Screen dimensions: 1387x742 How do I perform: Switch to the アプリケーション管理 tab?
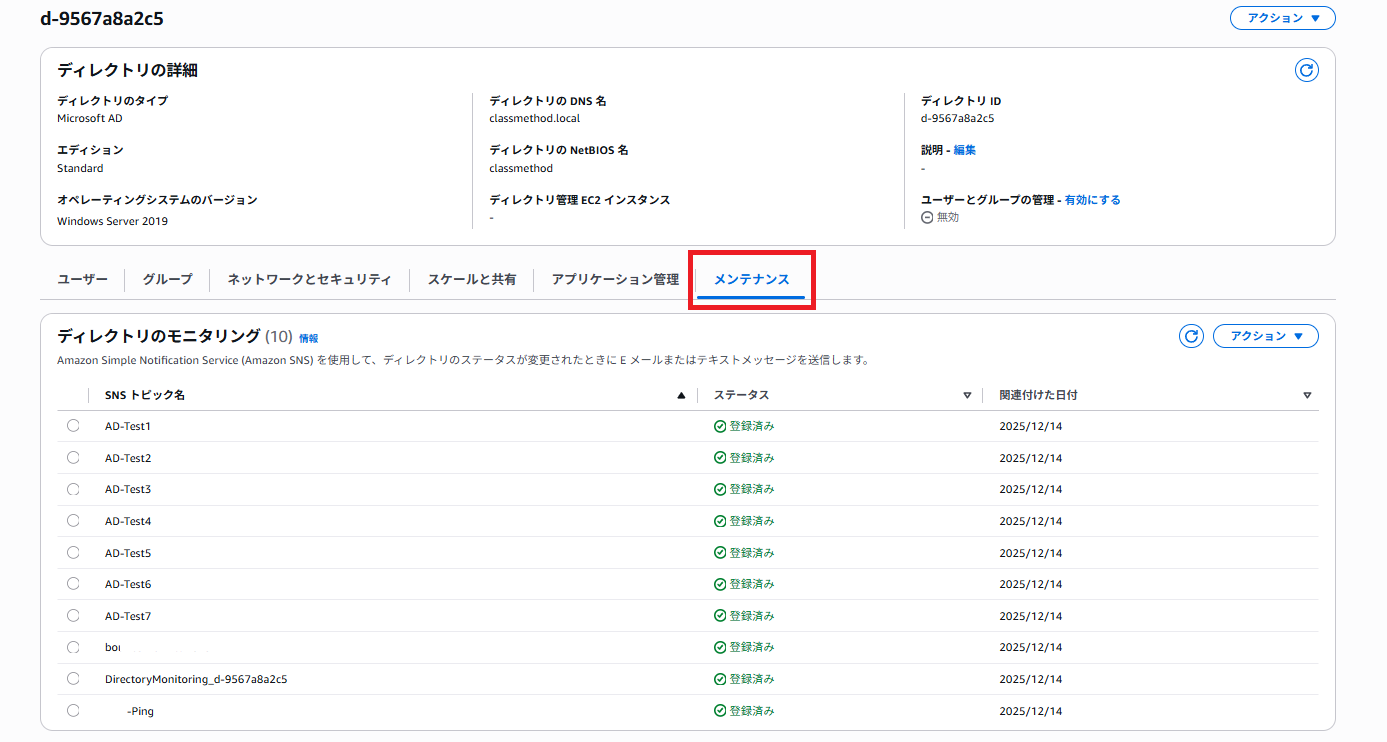click(615, 280)
